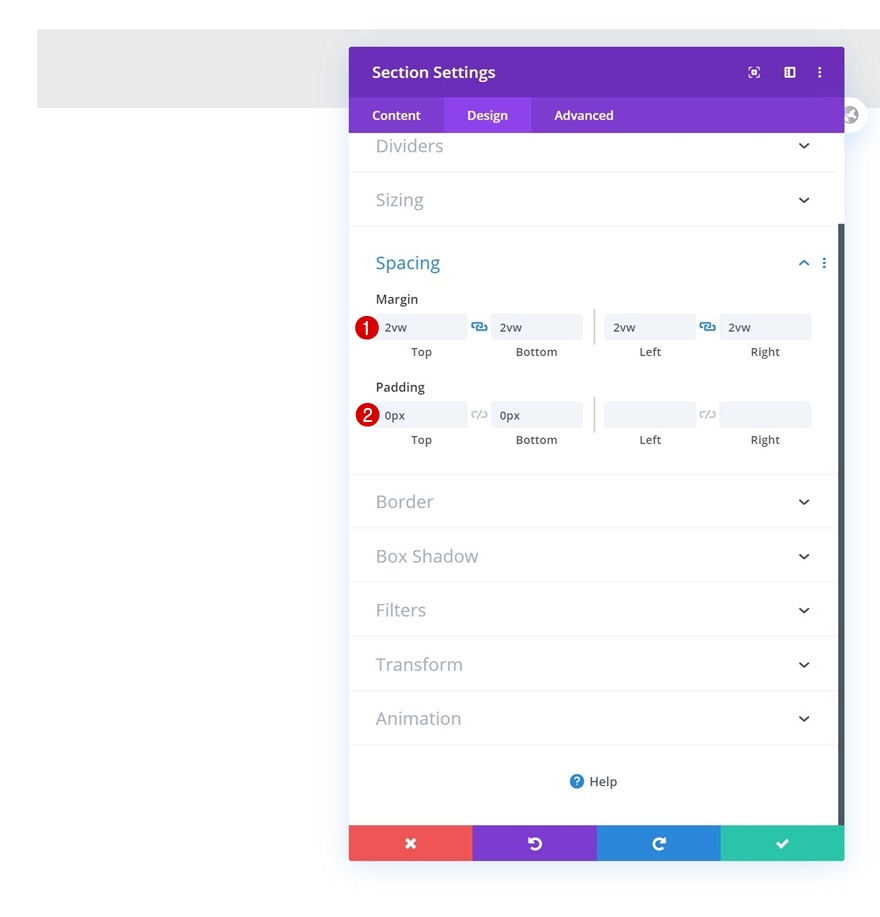This screenshot has height=917, width=880.
Task: Unlink margin left and right values
Action: (708, 327)
